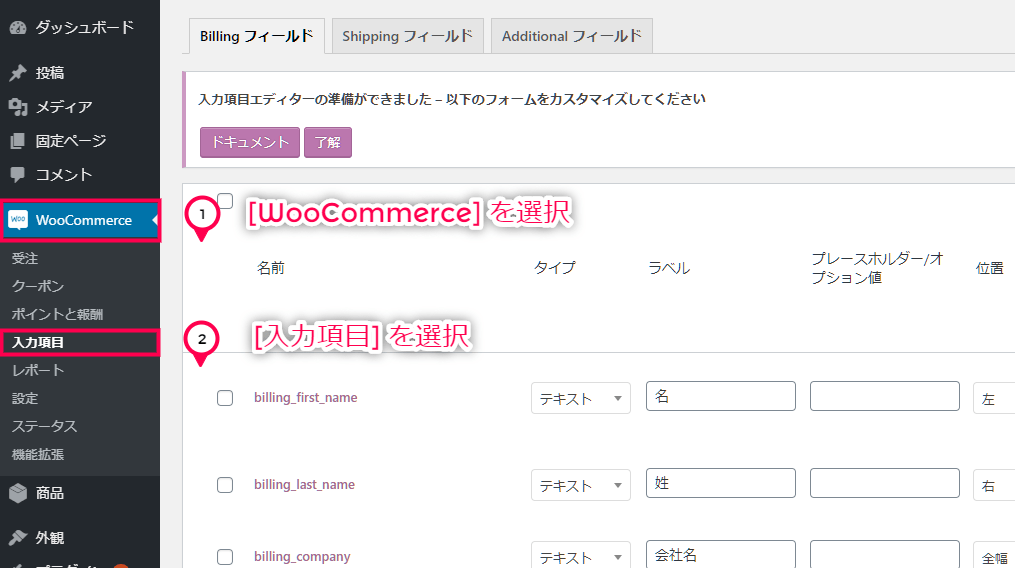The width and height of the screenshot is (1015, 568).
Task: Click the comment bubble icon beside コメント
Action: click(x=18, y=174)
